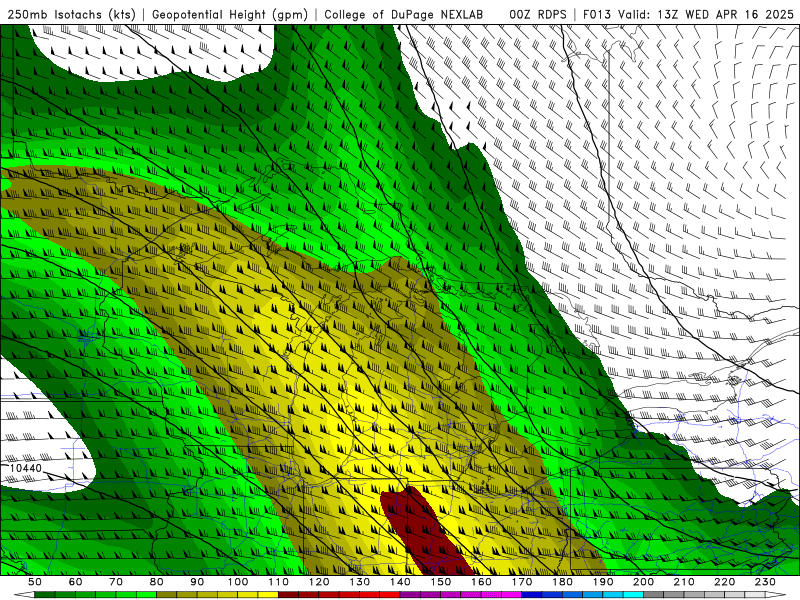
Task: Click the 100 label on the color scale
Action: click(x=238, y=582)
